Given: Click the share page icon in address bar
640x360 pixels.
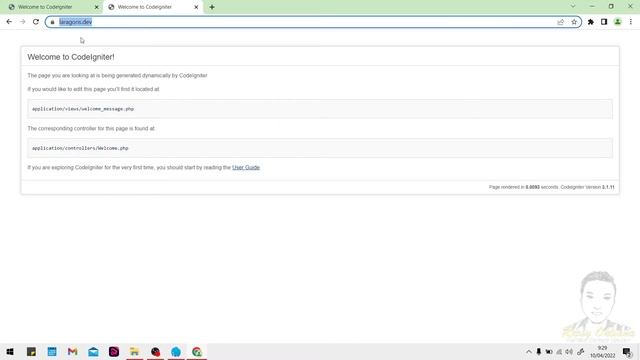Looking at the screenshot, I should point(560,22).
